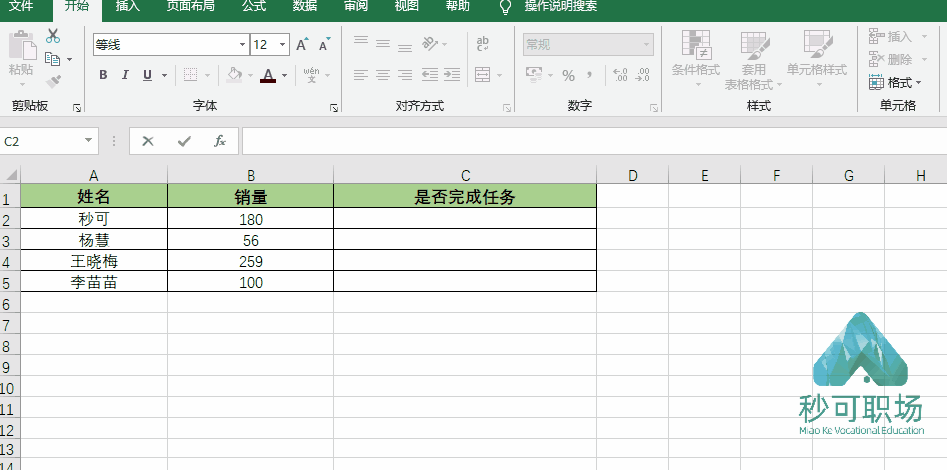Open font group dialog launcher
The image size is (947, 470).
(334, 108)
